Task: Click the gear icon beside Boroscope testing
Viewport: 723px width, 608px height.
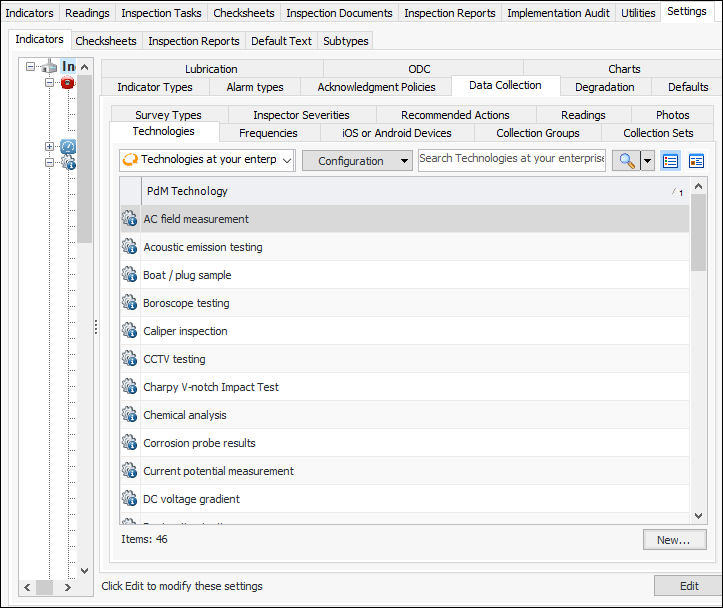Action: pyautogui.click(x=129, y=303)
